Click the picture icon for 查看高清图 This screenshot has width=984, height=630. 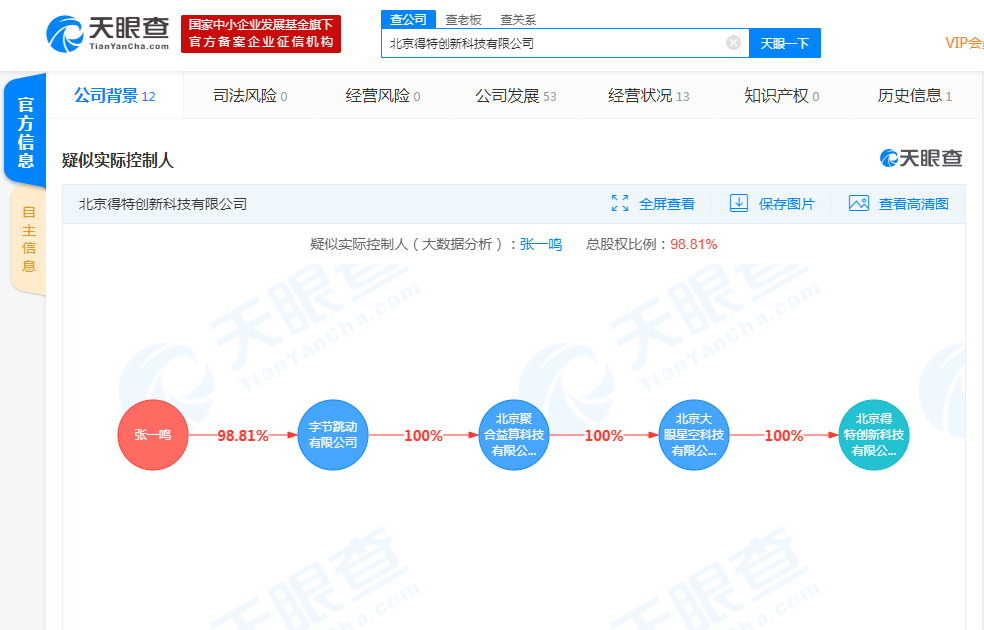click(x=859, y=203)
